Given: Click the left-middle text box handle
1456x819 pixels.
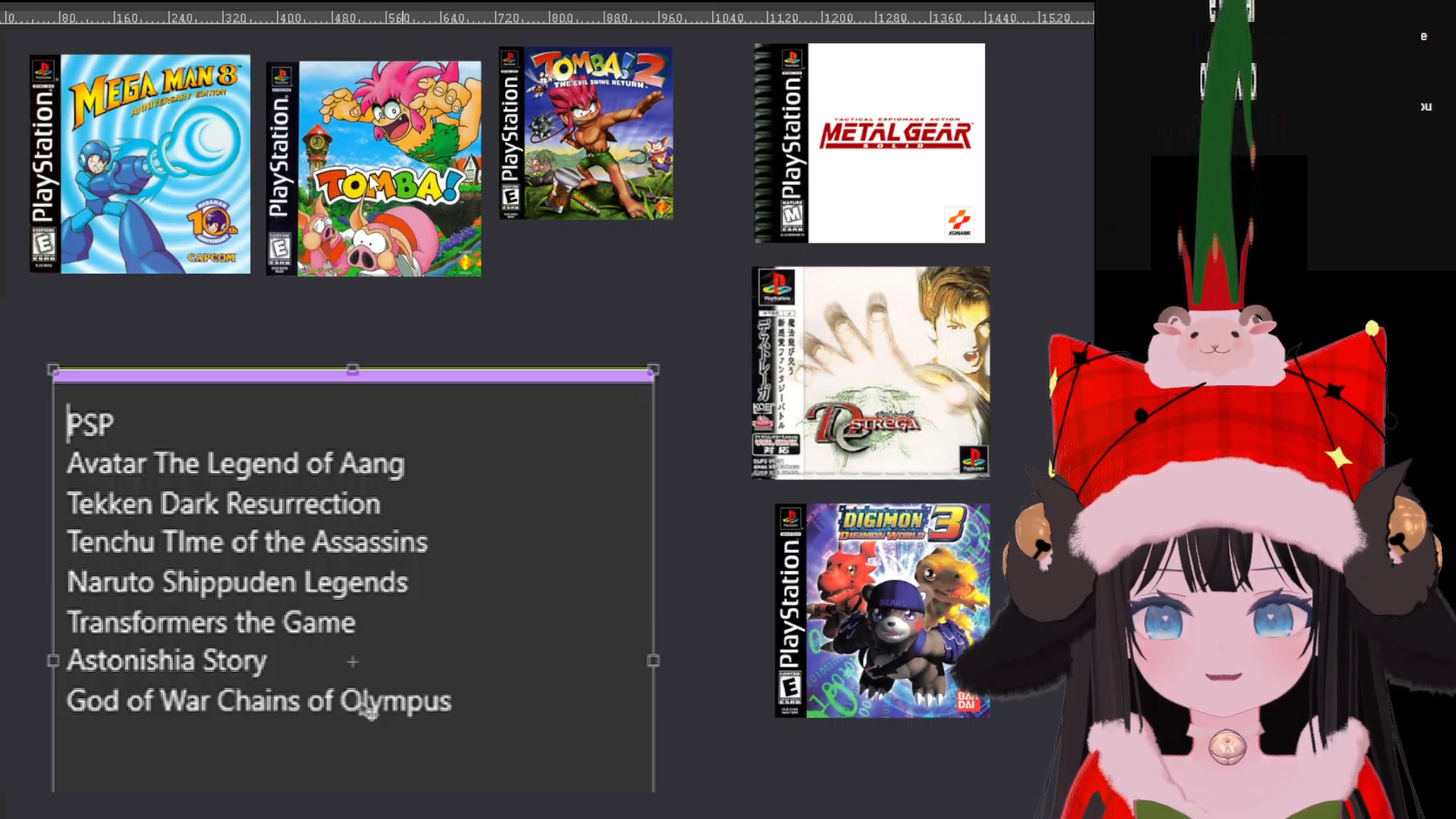Looking at the screenshot, I should coord(52,661).
